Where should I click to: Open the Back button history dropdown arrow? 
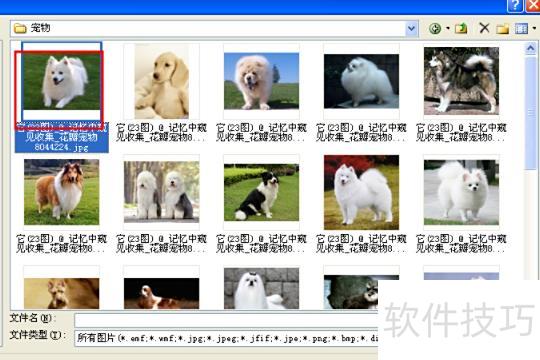point(448,28)
